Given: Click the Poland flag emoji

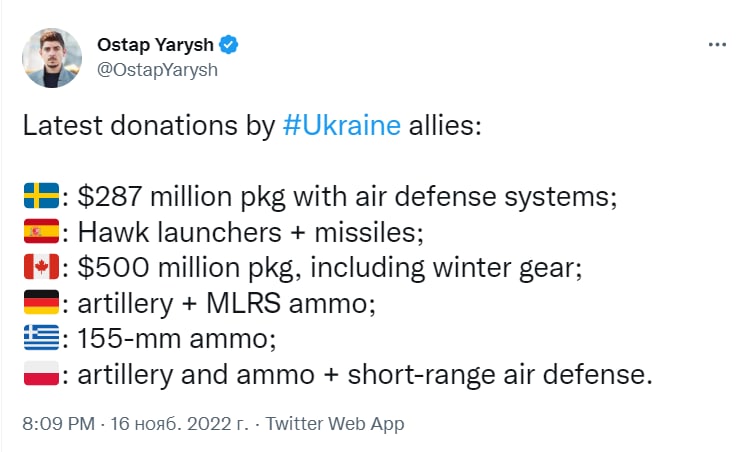Looking at the screenshot, I should click(40, 376).
